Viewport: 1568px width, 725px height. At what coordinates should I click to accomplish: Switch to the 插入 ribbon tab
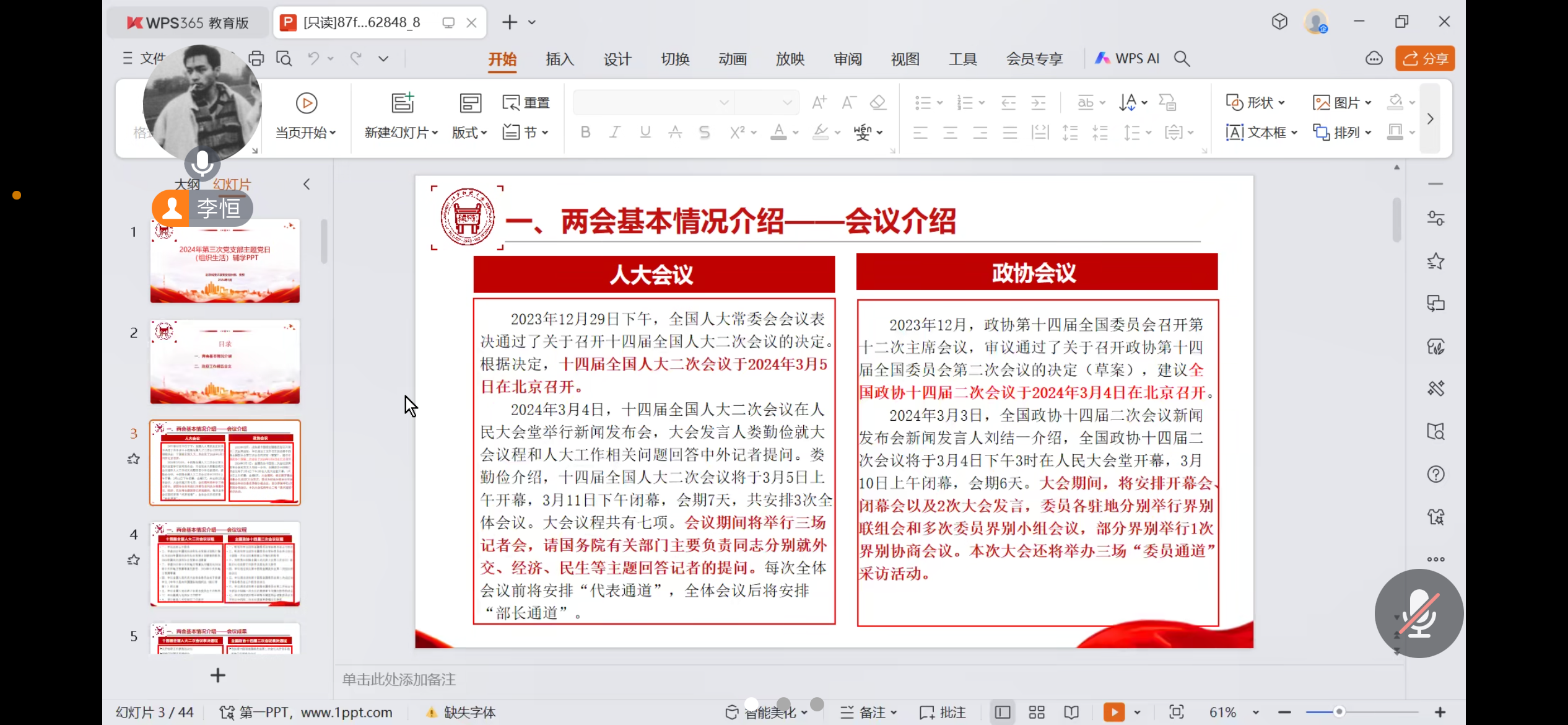click(x=559, y=58)
